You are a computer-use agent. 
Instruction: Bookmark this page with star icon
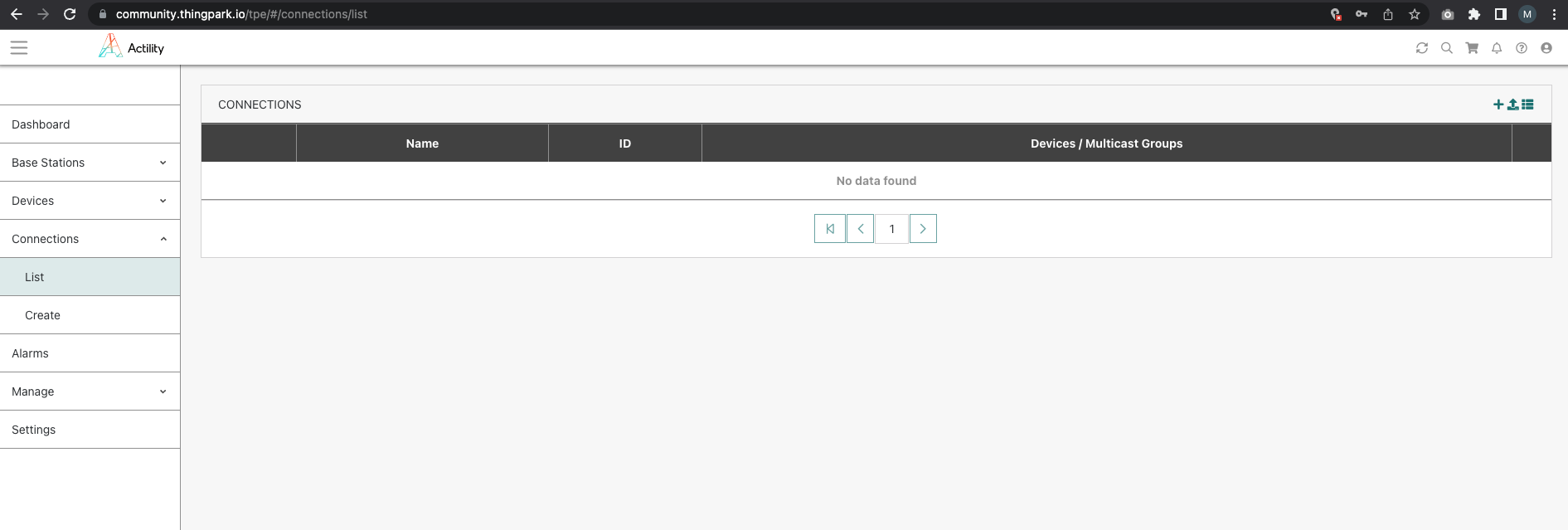pyautogui.click(x=1415, y=14)
